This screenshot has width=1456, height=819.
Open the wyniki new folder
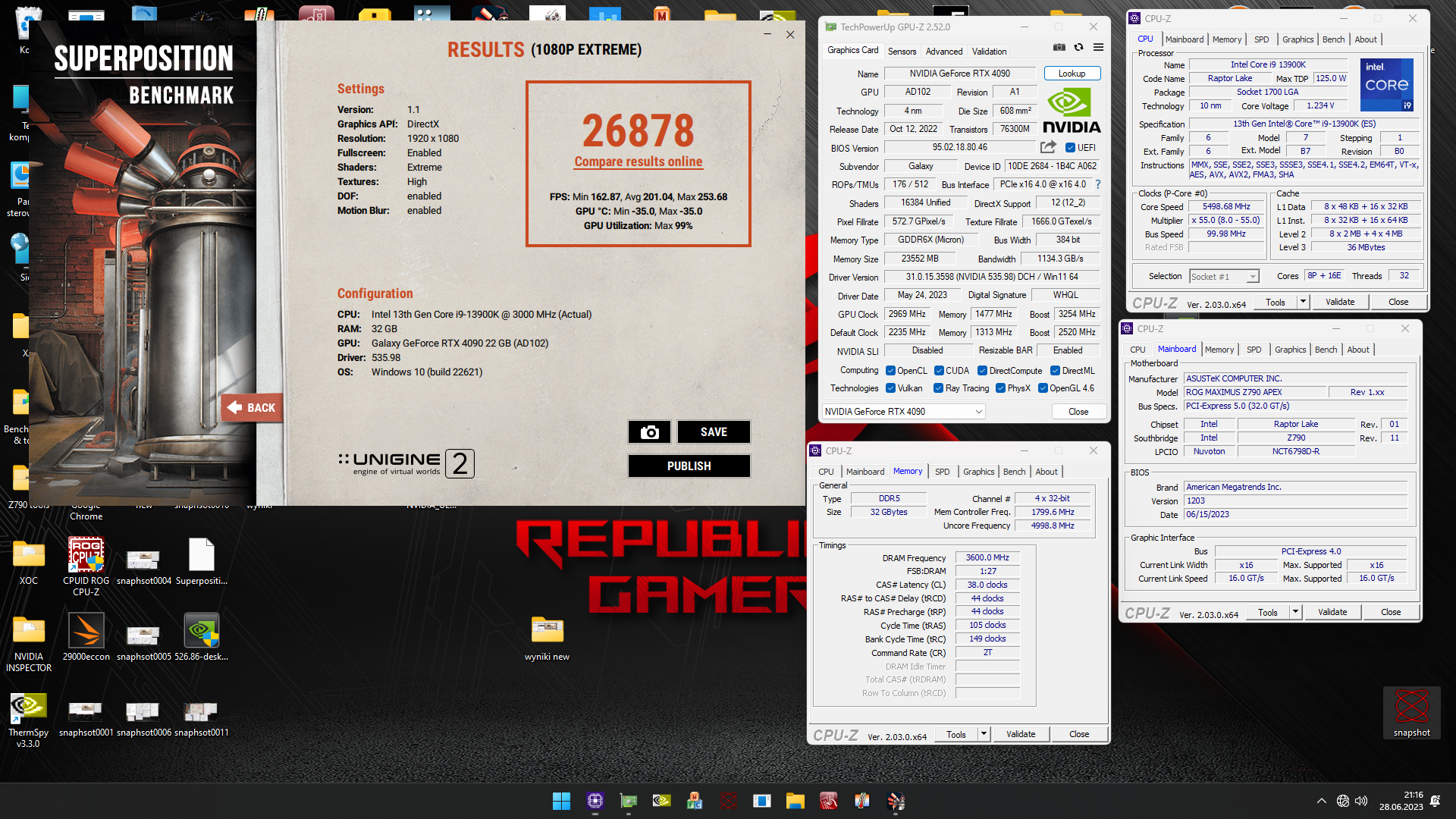547,638
